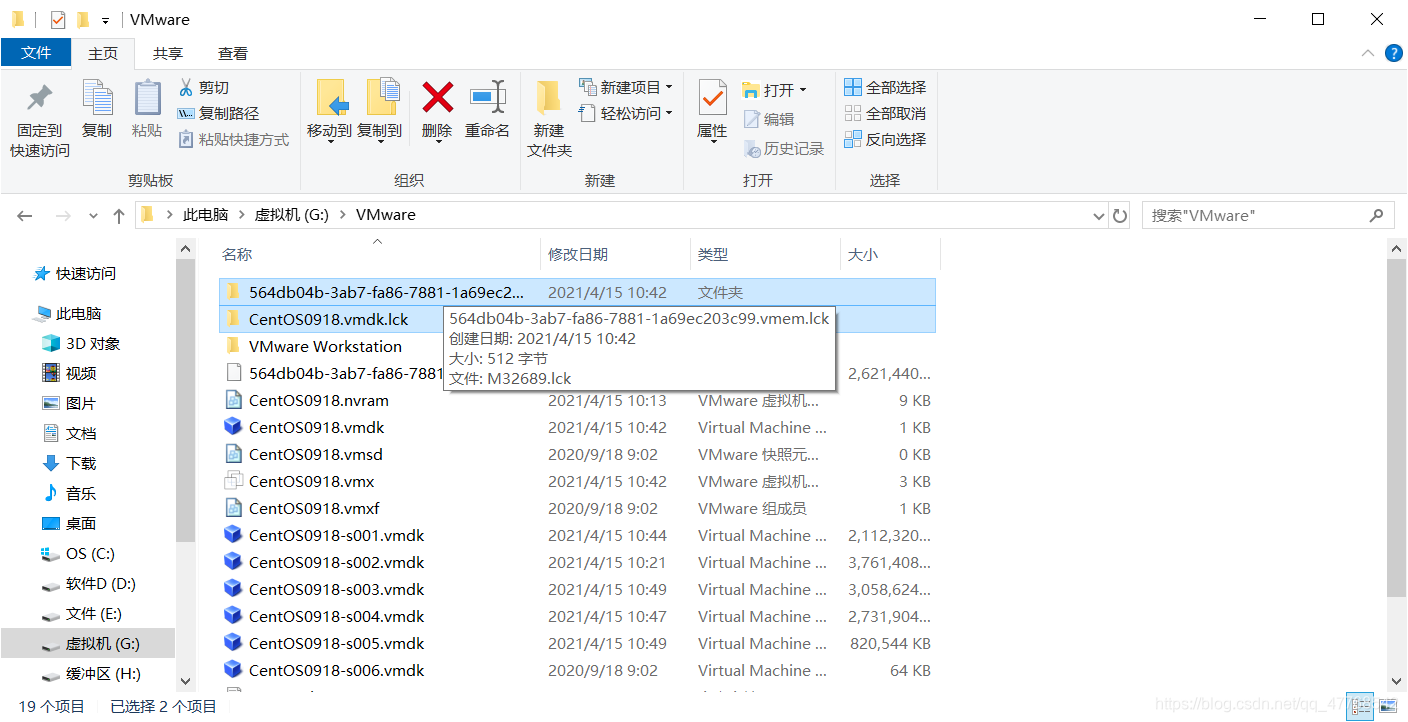Click the navigation pane scrollbar
1408x722 pixels.
[x=185, y=400]
